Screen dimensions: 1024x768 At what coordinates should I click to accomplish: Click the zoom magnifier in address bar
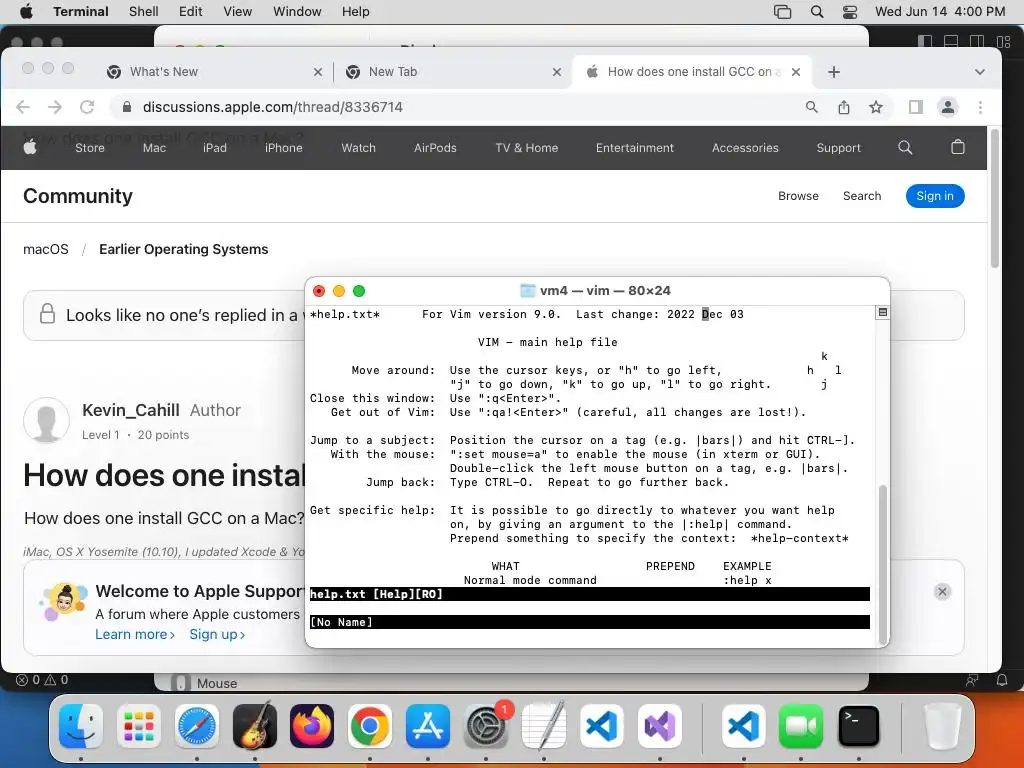(812, 107)
